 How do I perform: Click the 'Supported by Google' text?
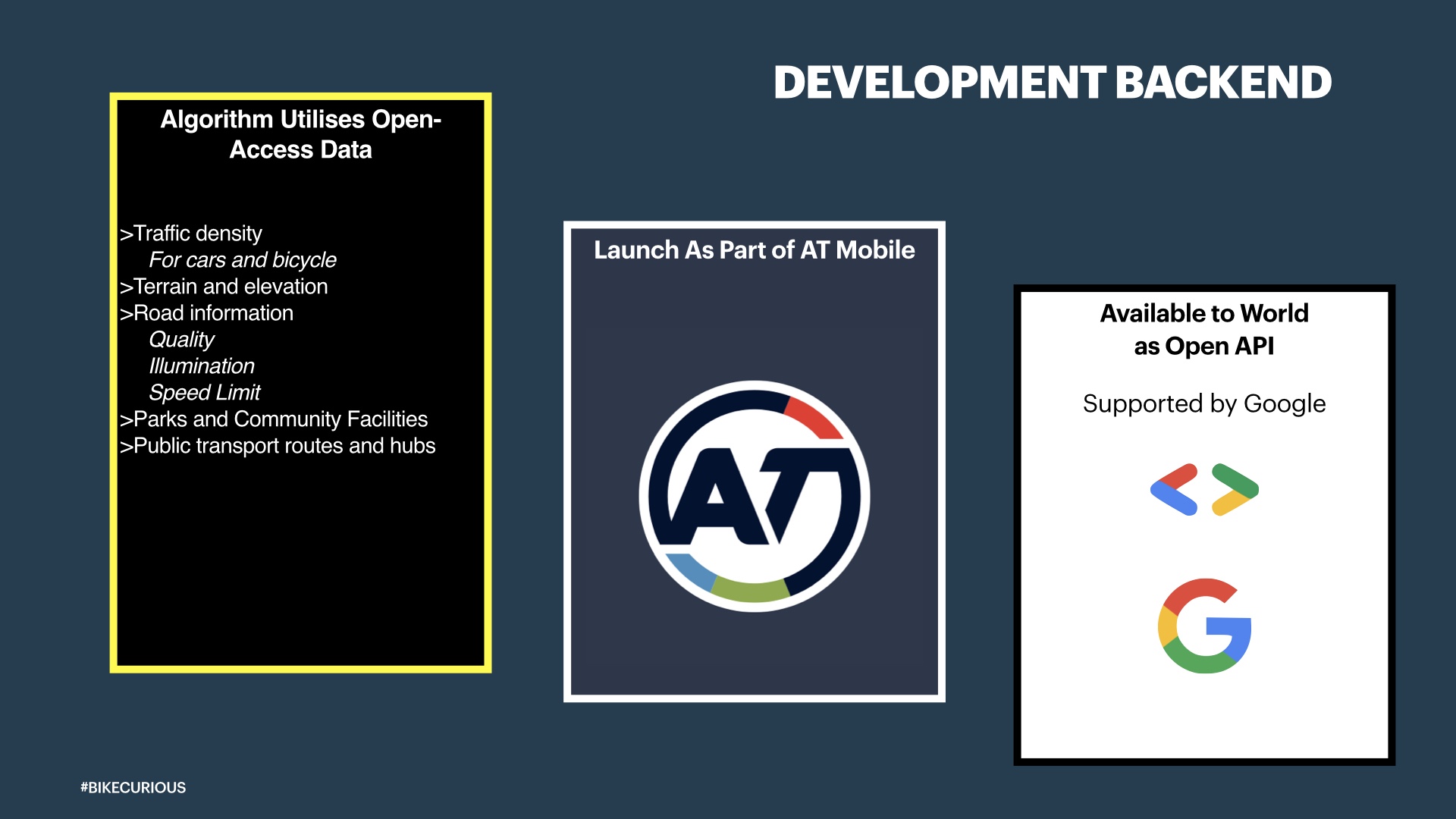1204,403
